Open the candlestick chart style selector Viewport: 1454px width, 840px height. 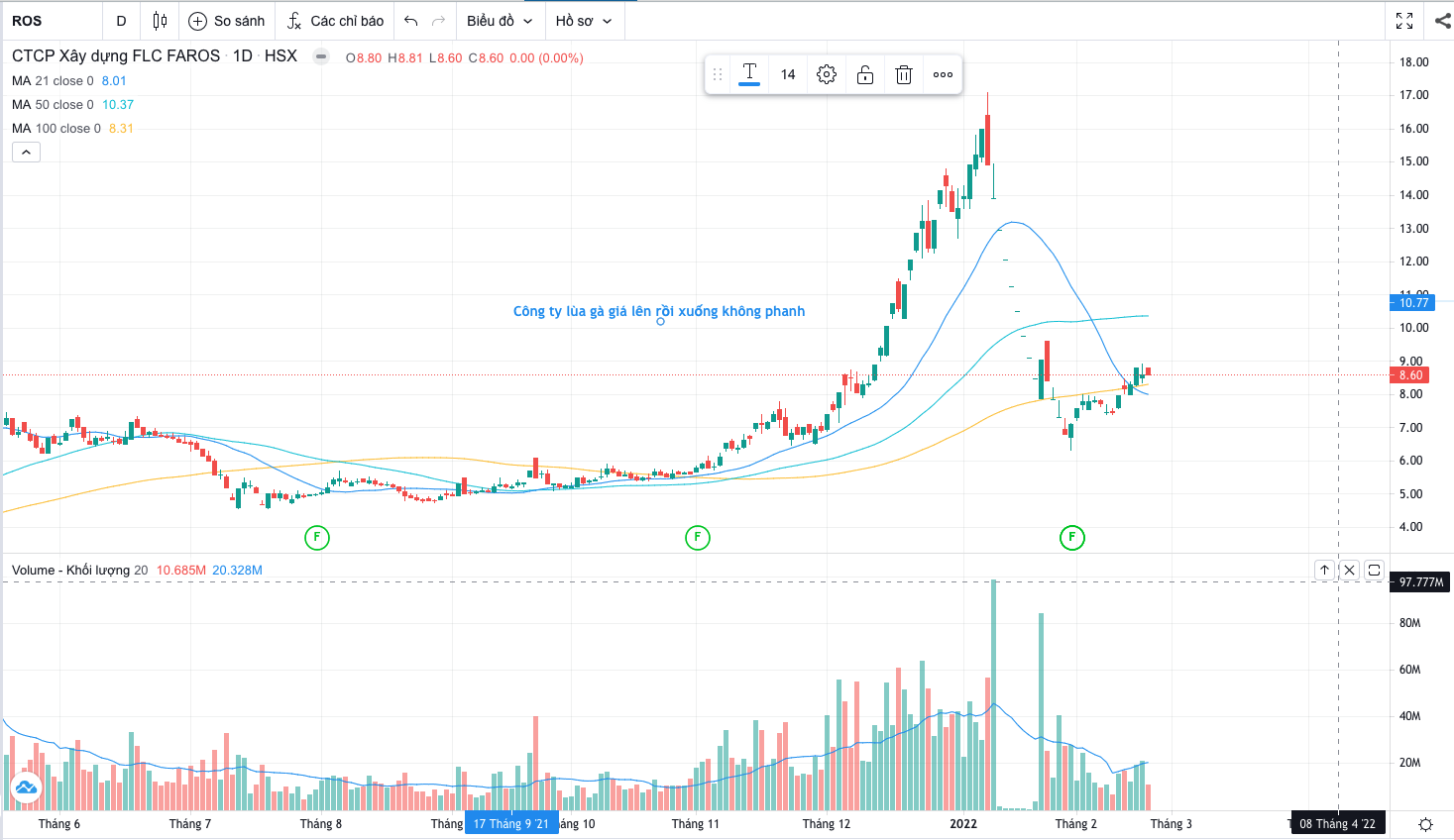tap(160, 21)
